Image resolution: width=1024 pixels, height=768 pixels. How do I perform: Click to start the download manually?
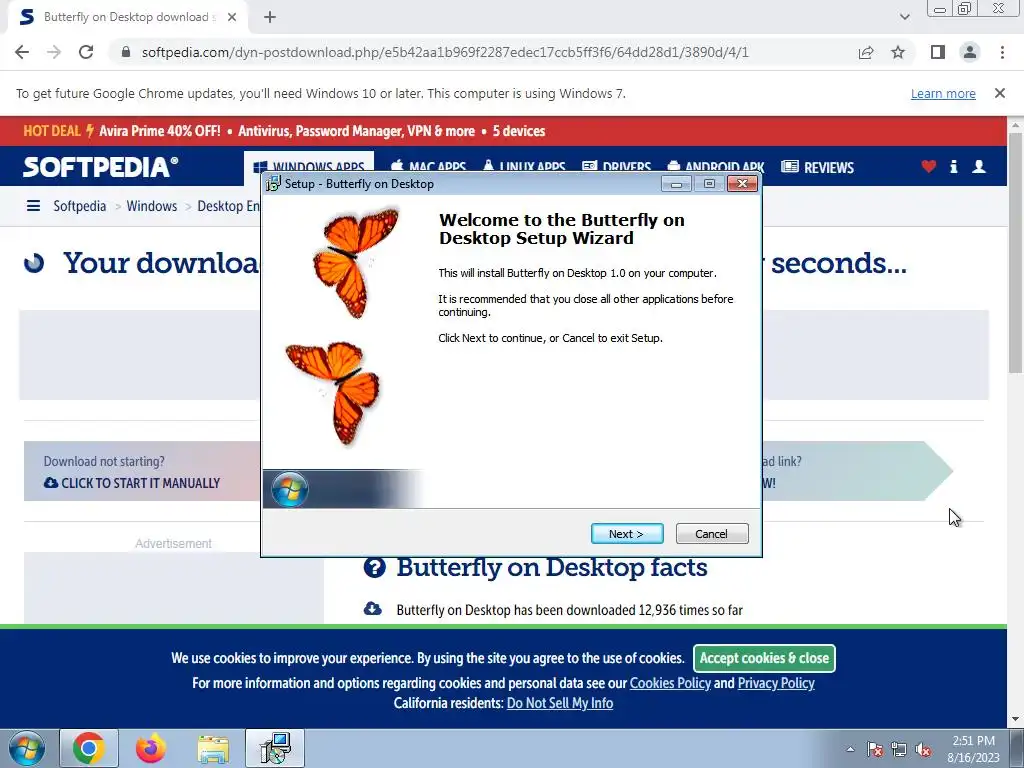[x=132, y=483]
